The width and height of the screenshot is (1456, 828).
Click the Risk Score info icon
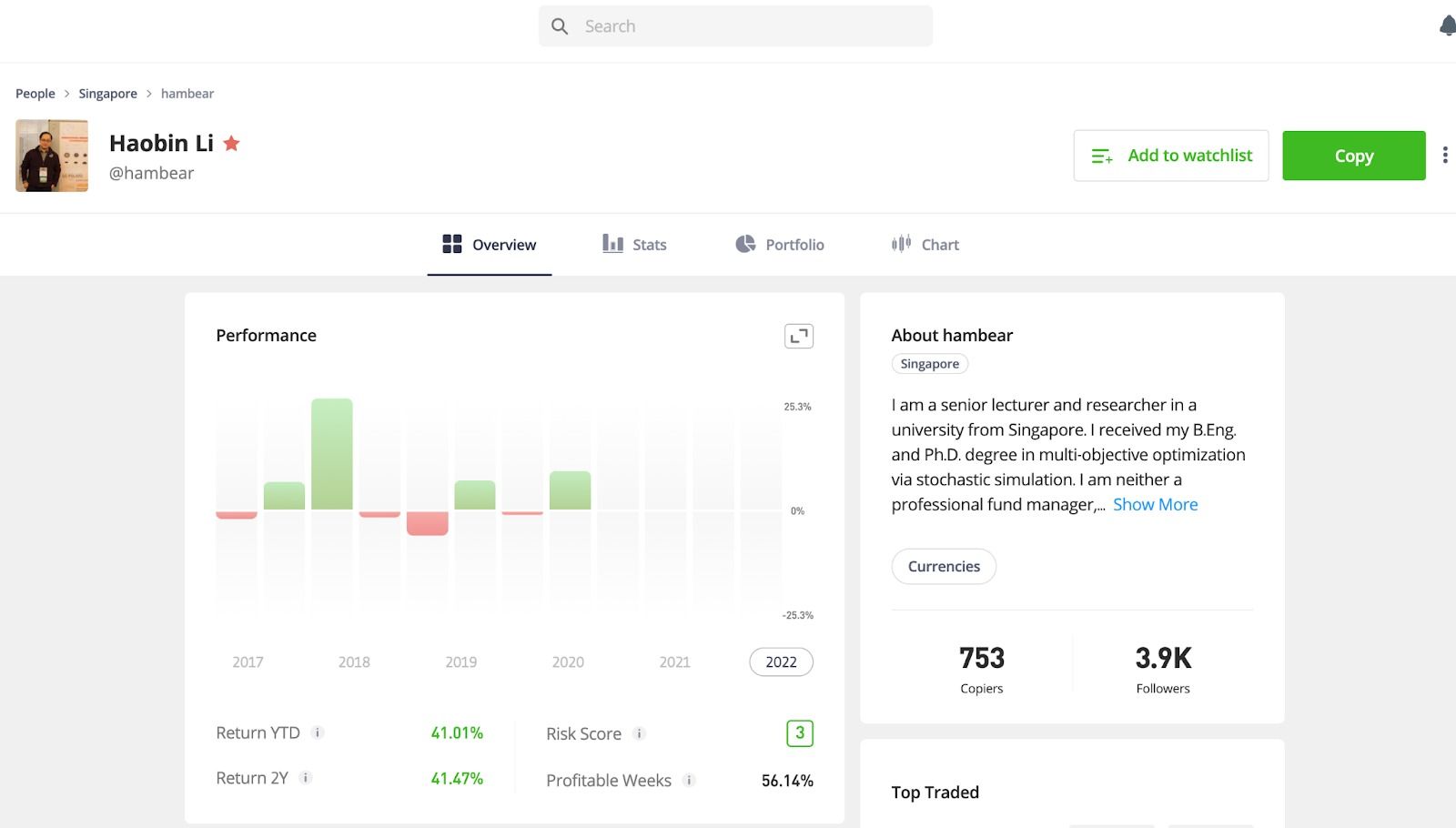(640, 733)
